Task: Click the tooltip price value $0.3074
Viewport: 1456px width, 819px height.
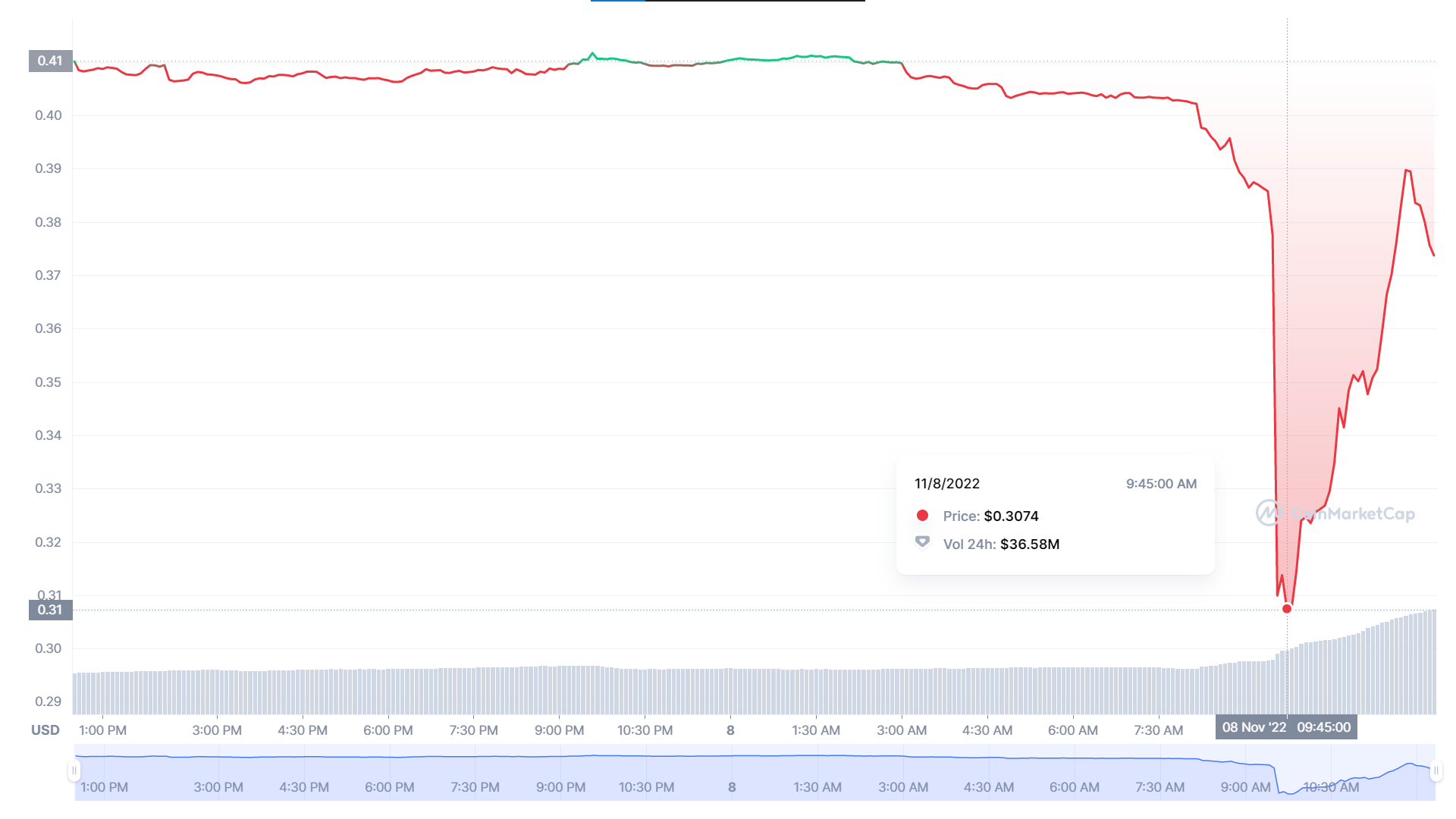Action: (1011, 516)
